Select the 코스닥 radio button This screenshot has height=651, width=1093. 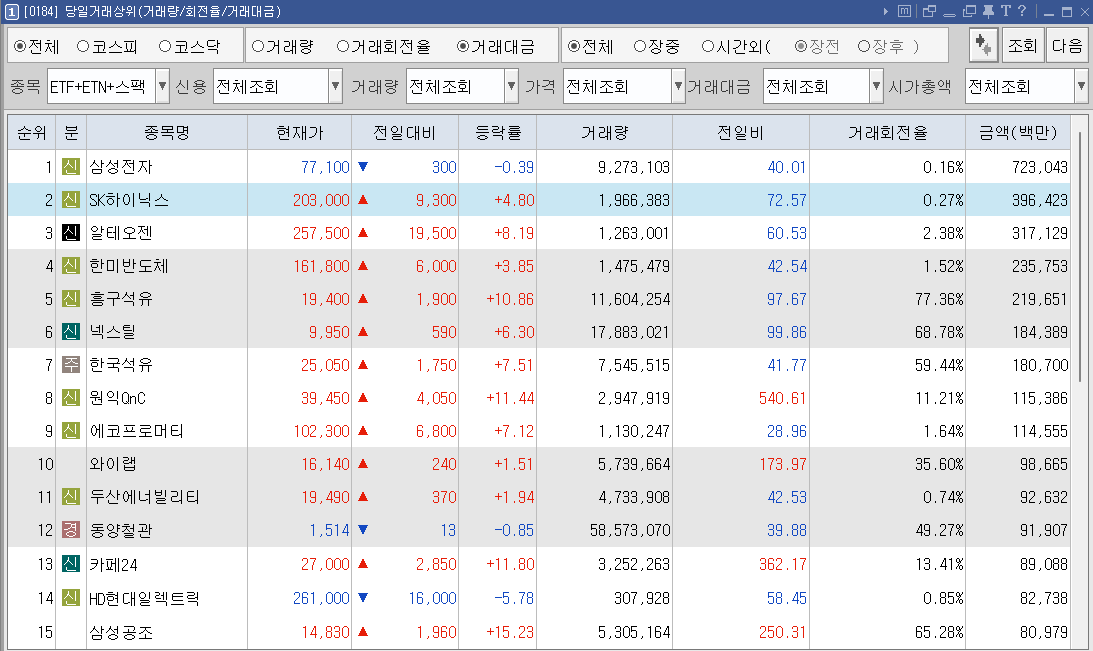tap(165, 46)
